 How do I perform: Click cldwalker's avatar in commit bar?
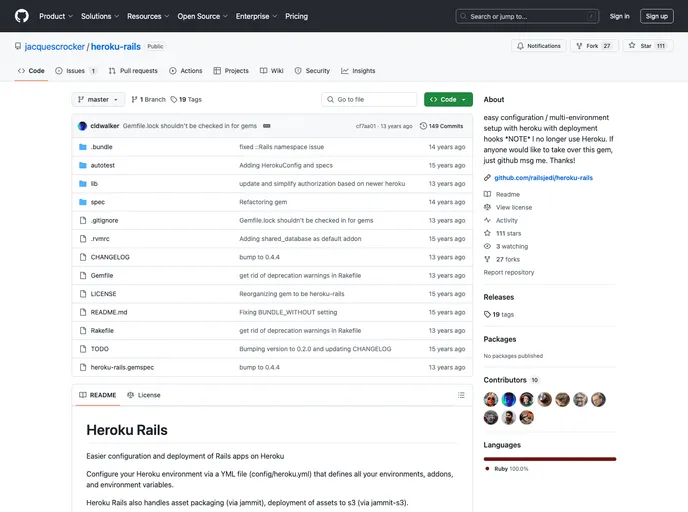[x=82, y=126]
